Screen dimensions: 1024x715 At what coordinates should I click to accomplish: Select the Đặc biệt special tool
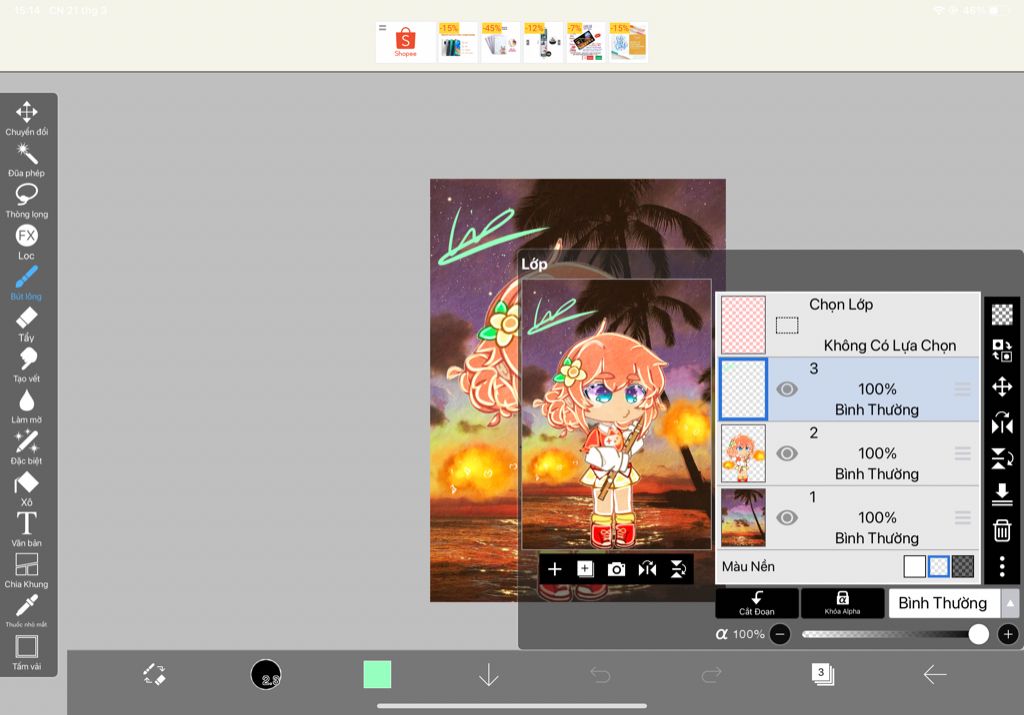click(27, 447)
